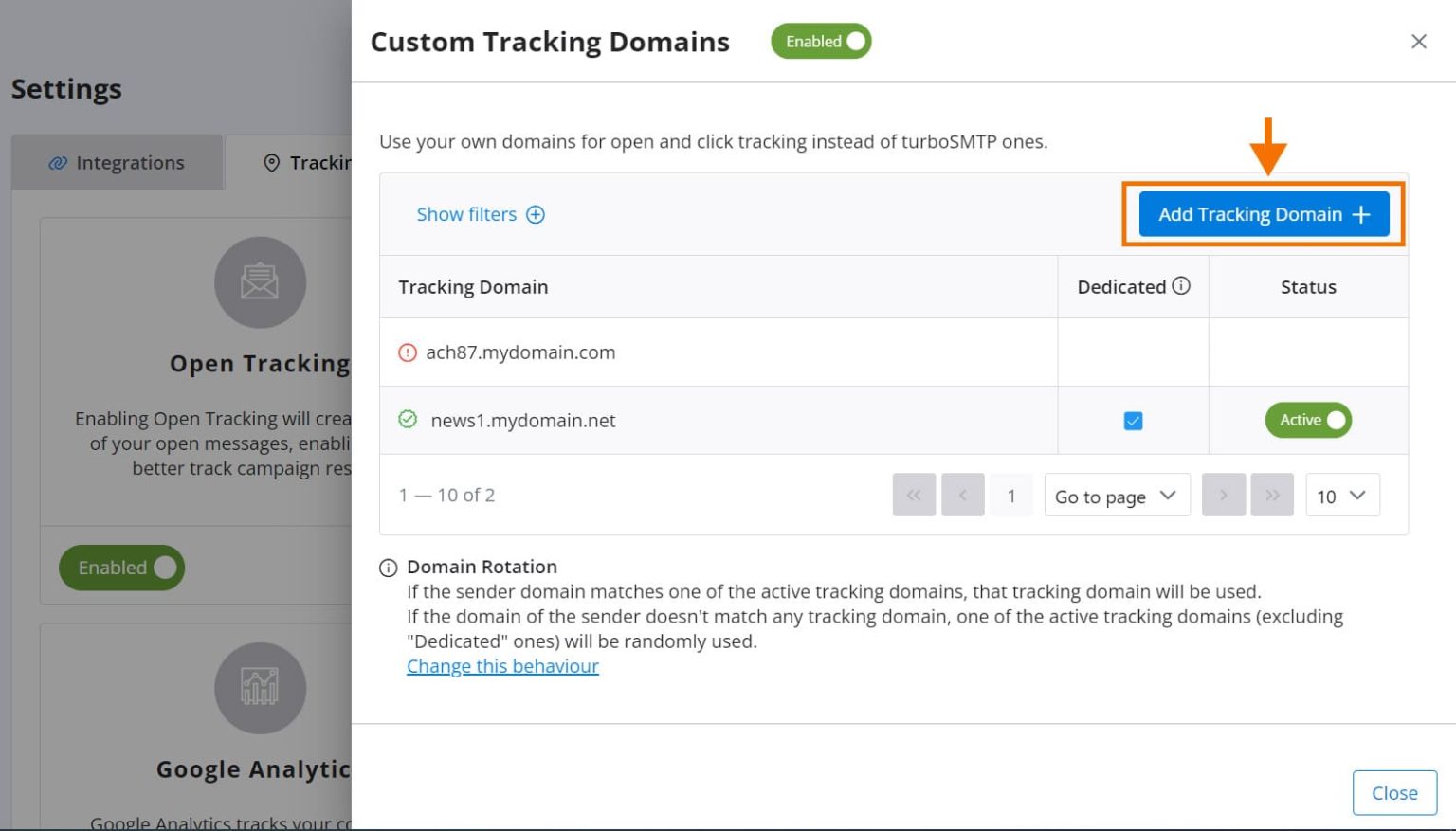Click the Close button at the bottom
This screenshot has height=831, width=1456.
(1393, 792)
